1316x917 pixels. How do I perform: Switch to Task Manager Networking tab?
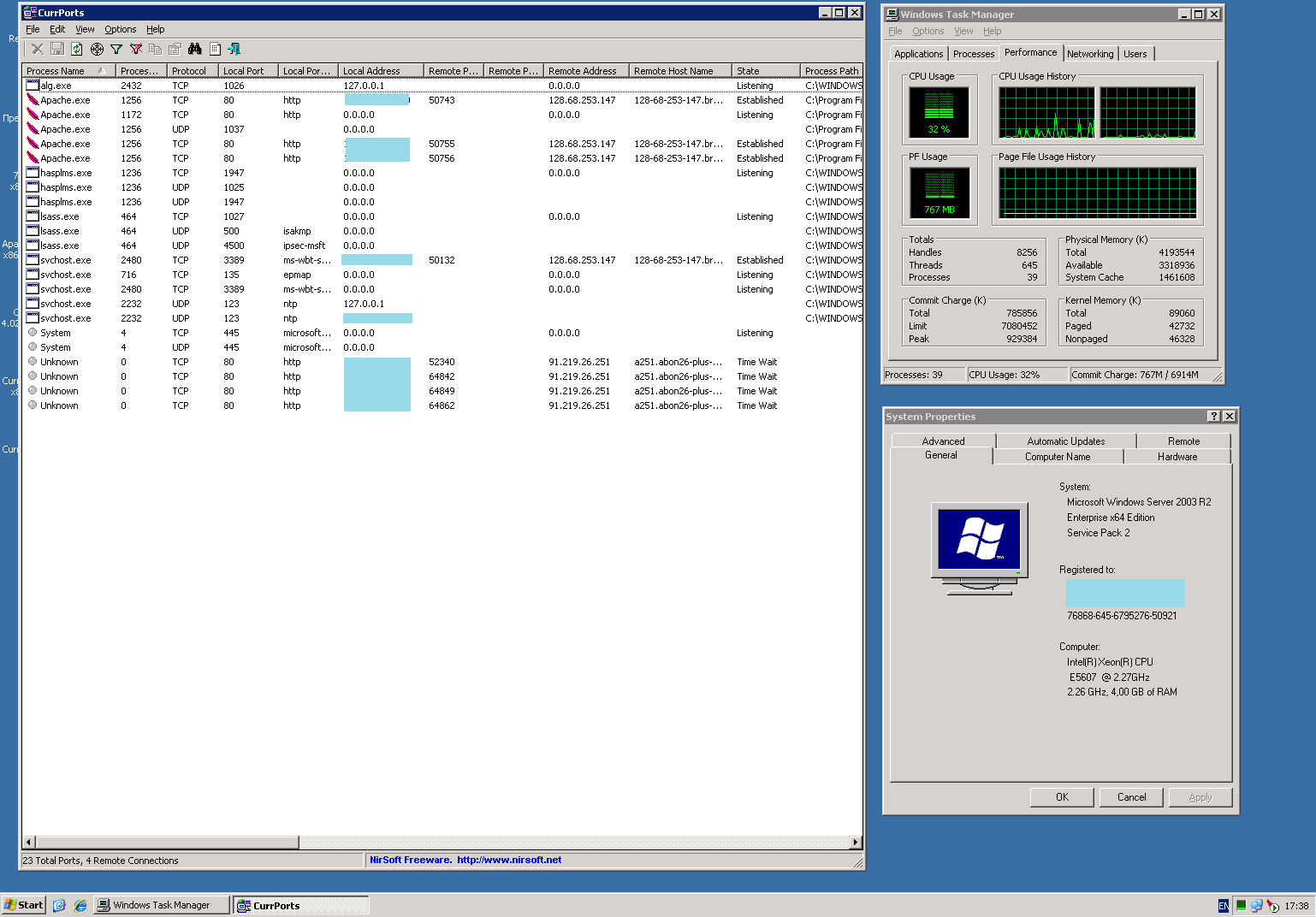click(1090, 54)
